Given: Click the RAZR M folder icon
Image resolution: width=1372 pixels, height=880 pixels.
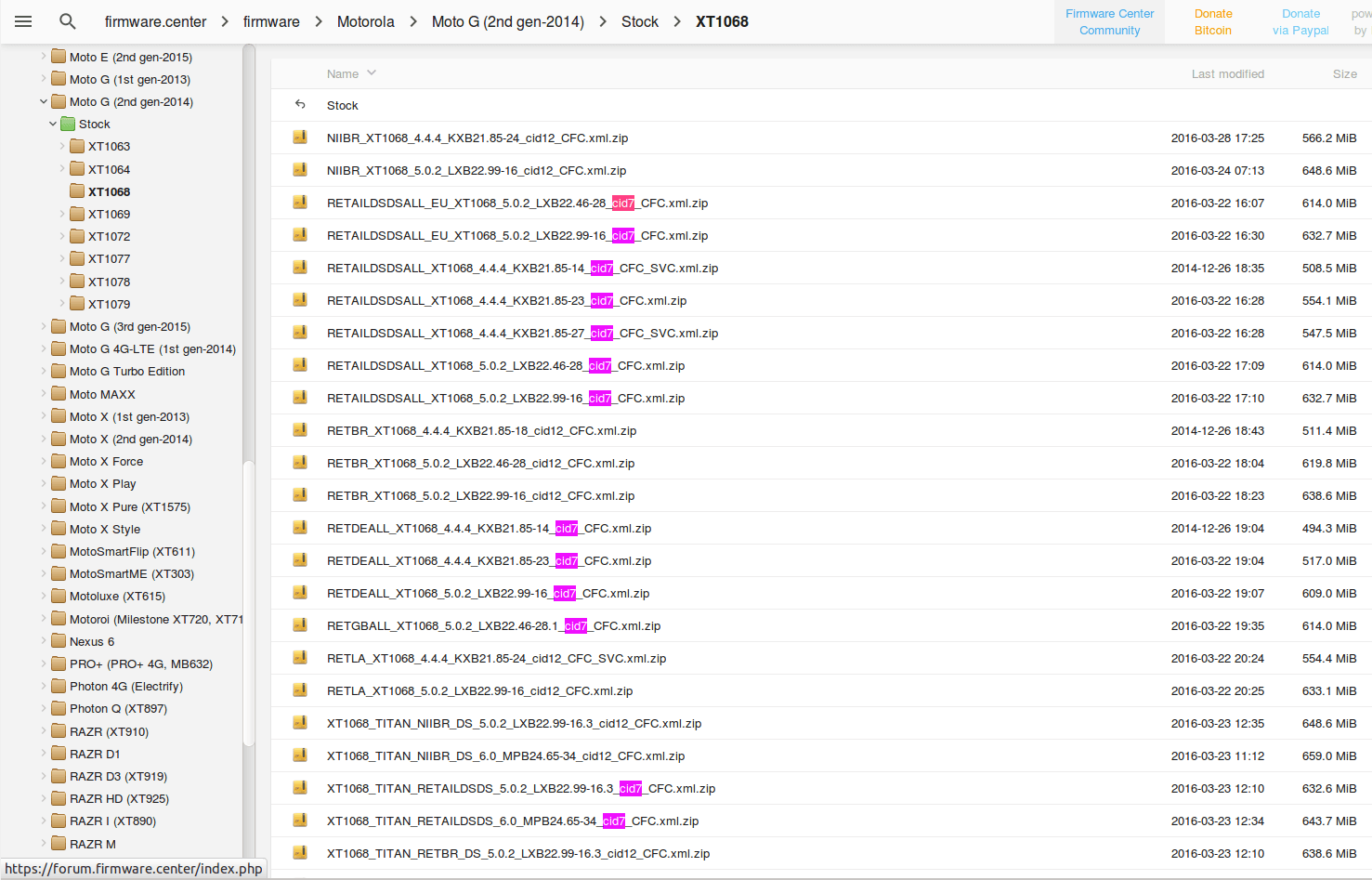Looking at the screenshot, I should tap(59, 844).
